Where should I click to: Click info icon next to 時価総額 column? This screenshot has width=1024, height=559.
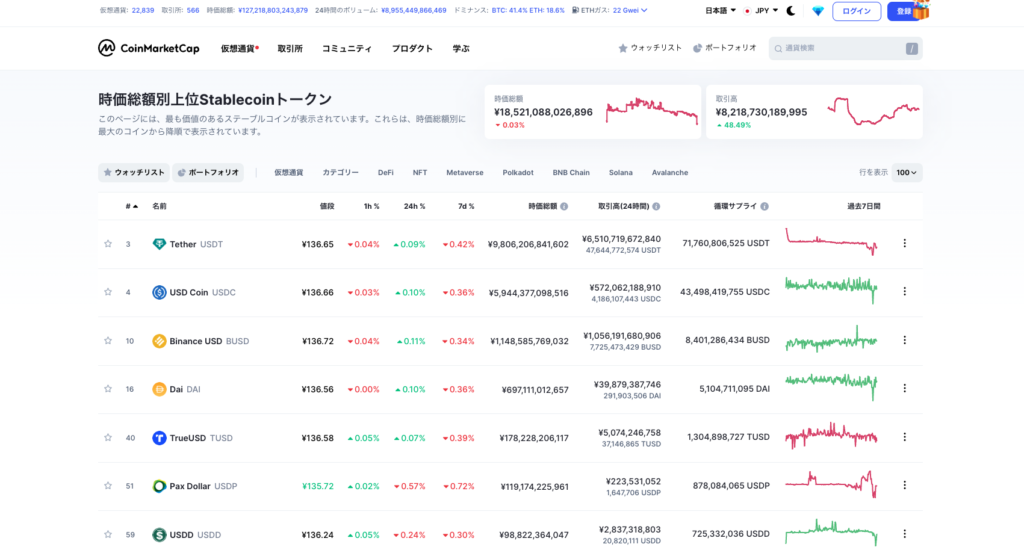(x=564, y=206)
